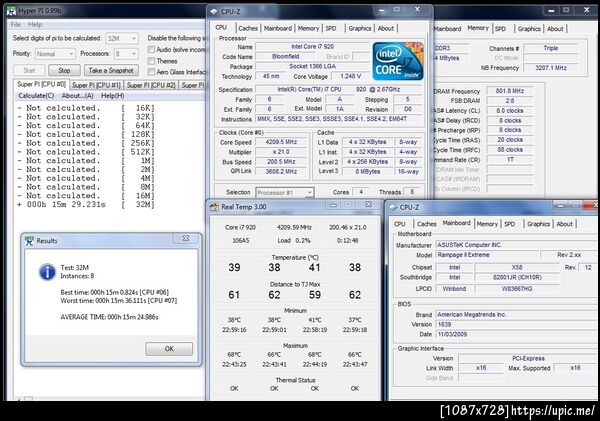This screenshot has height=421, width=600.
Task: Click the Real Temp title bar icon
Action: click(214, 207)
